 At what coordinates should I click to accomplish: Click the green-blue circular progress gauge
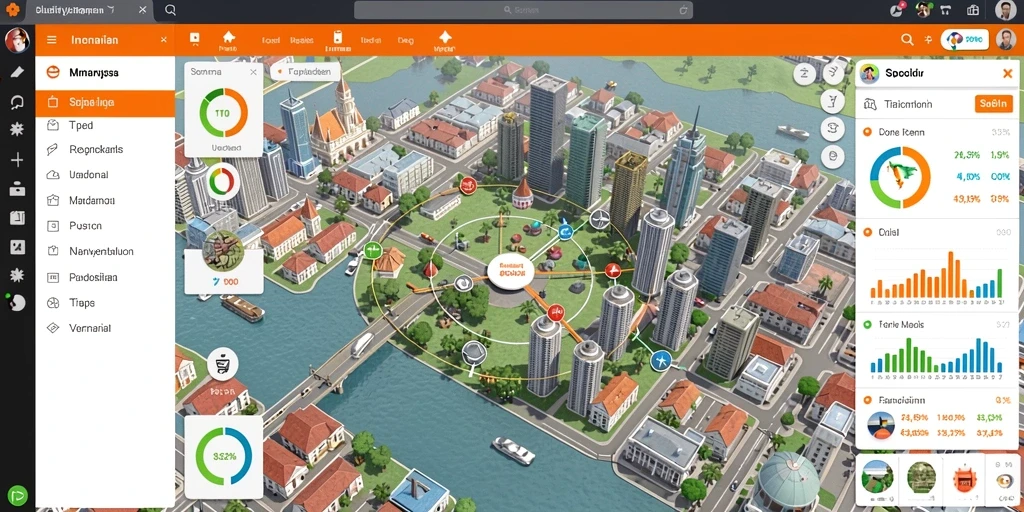click(223, 456)
